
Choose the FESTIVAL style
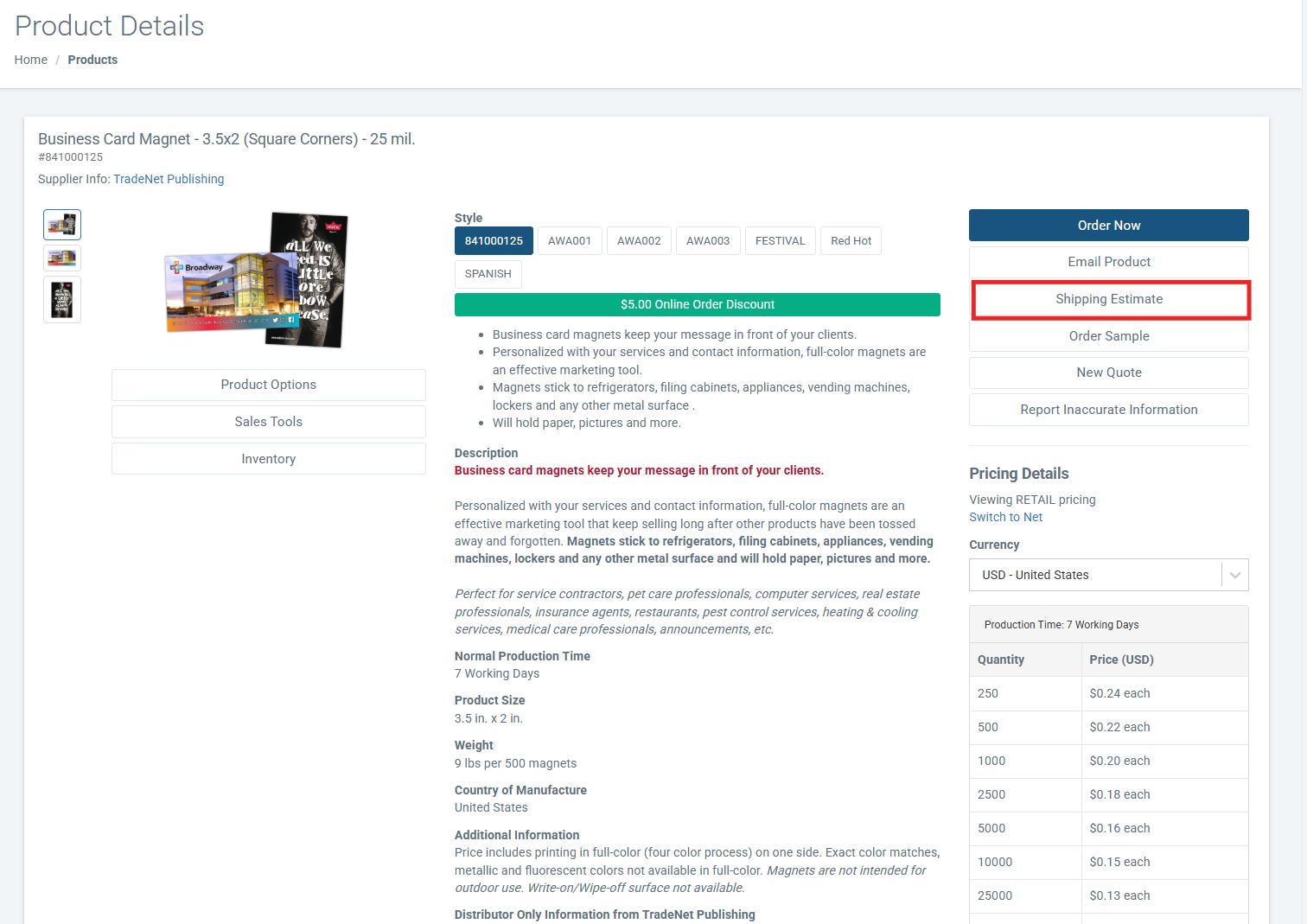click(x=780, y=241)
